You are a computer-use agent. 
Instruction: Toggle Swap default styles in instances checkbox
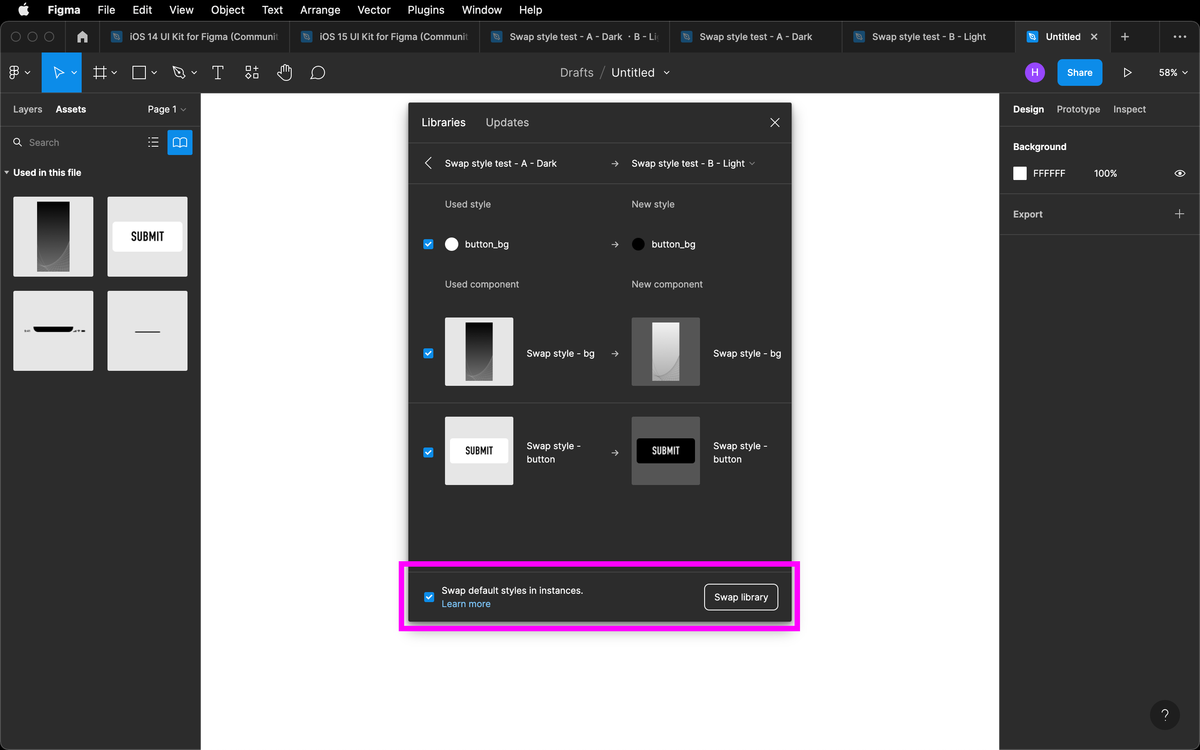click(x=429, y=597)
